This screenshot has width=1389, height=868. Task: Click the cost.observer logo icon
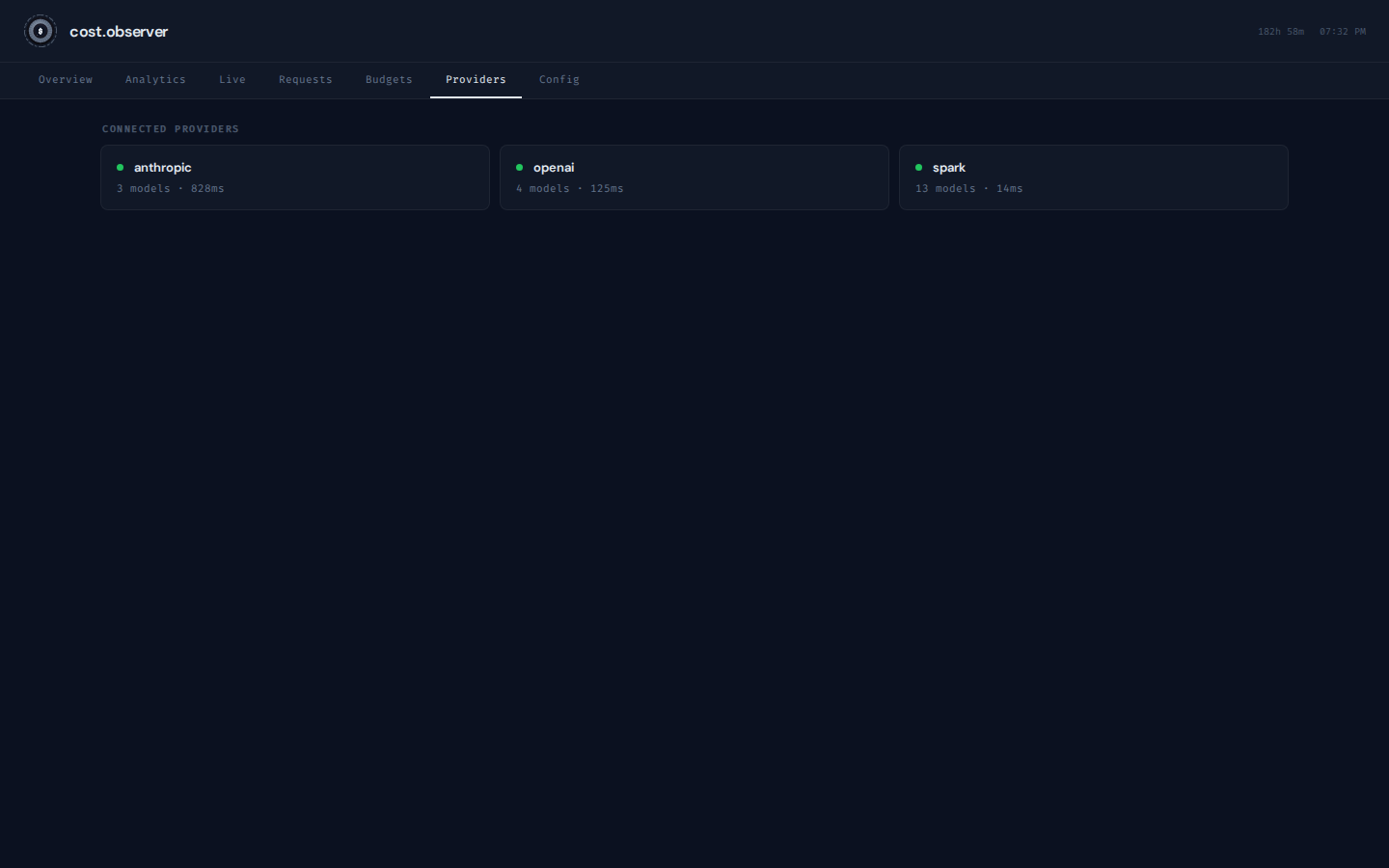41,31
